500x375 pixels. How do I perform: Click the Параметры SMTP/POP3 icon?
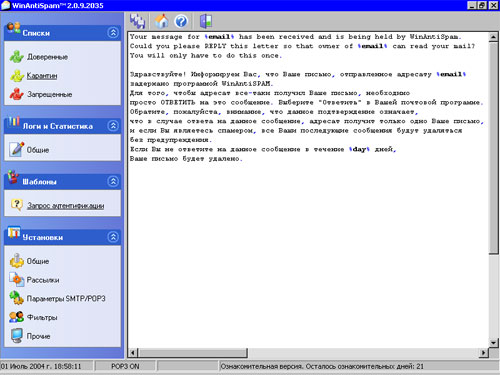(17, 298)
